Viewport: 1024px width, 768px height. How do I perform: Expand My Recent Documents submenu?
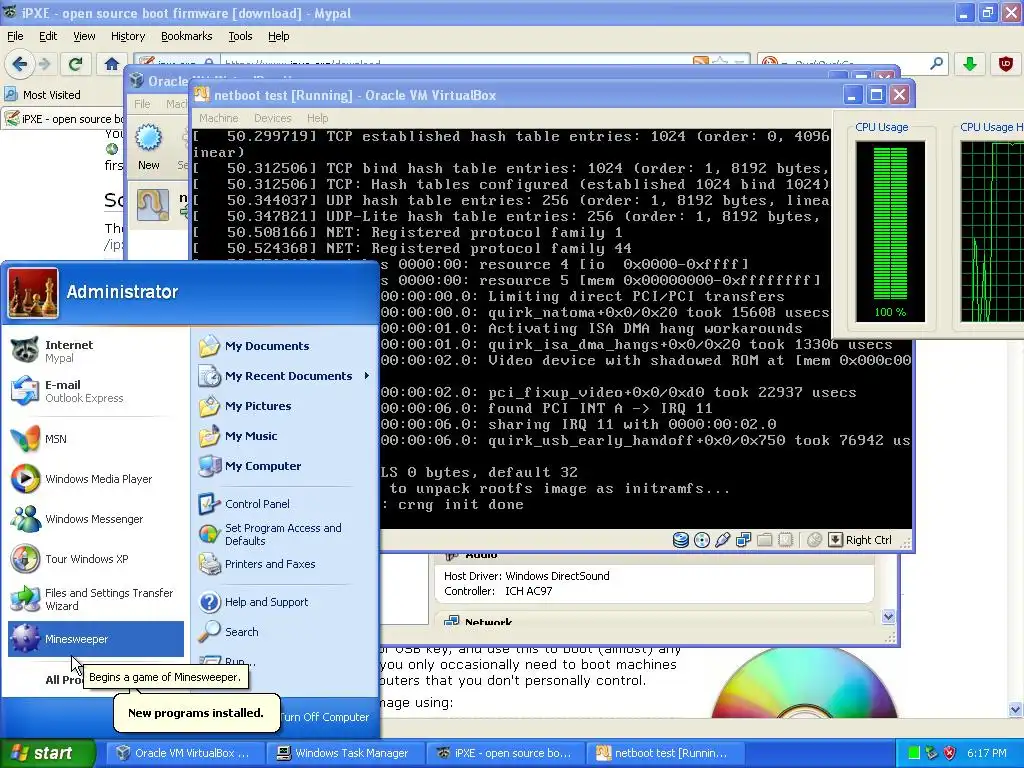(285, 376)
